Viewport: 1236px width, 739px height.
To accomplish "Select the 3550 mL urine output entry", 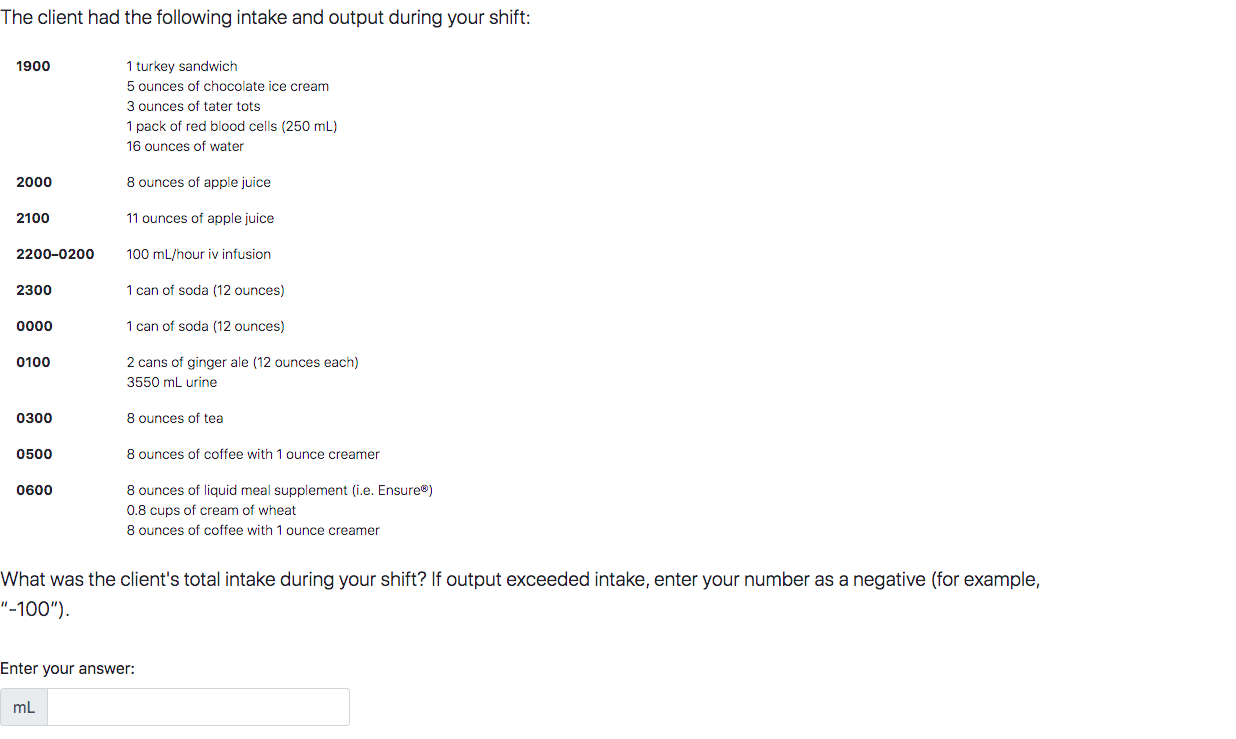I will (x=171, y=382).
